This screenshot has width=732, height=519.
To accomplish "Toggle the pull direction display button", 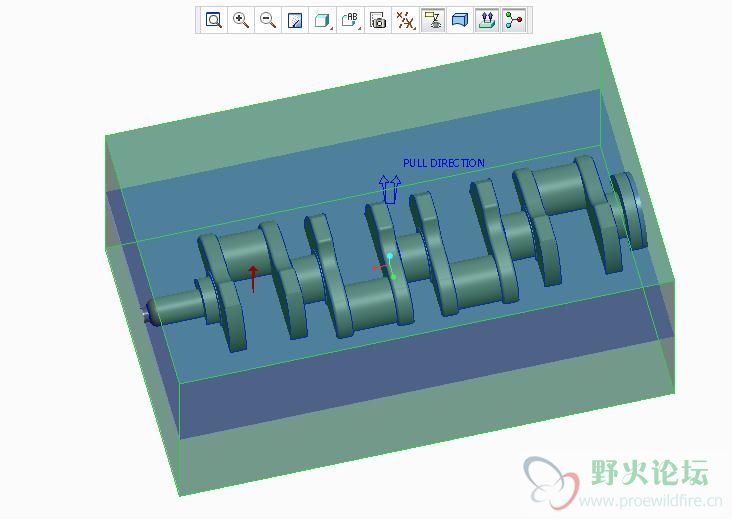I will [487, 20].
